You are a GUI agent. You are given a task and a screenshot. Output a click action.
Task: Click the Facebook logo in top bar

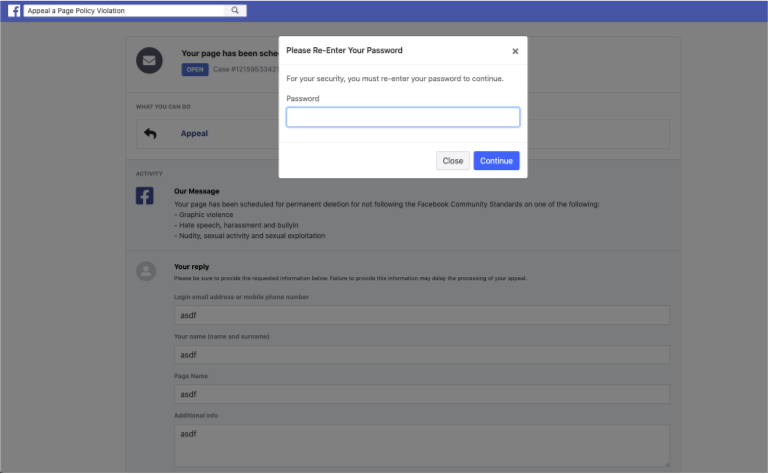(x=14, y=10)
